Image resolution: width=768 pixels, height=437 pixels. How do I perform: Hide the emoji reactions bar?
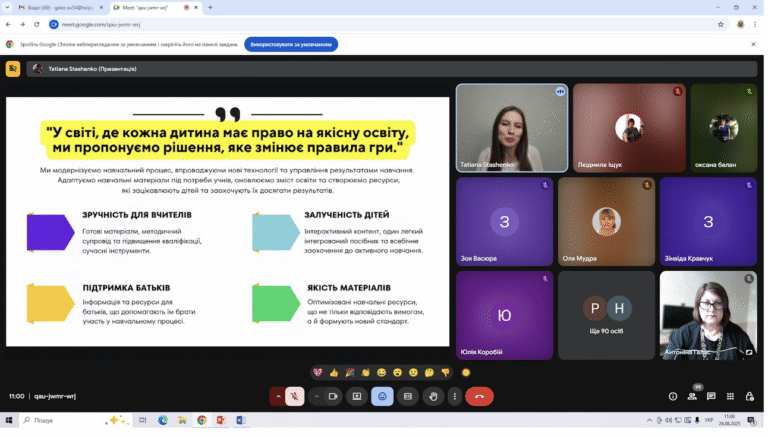[x=384, y=398]
